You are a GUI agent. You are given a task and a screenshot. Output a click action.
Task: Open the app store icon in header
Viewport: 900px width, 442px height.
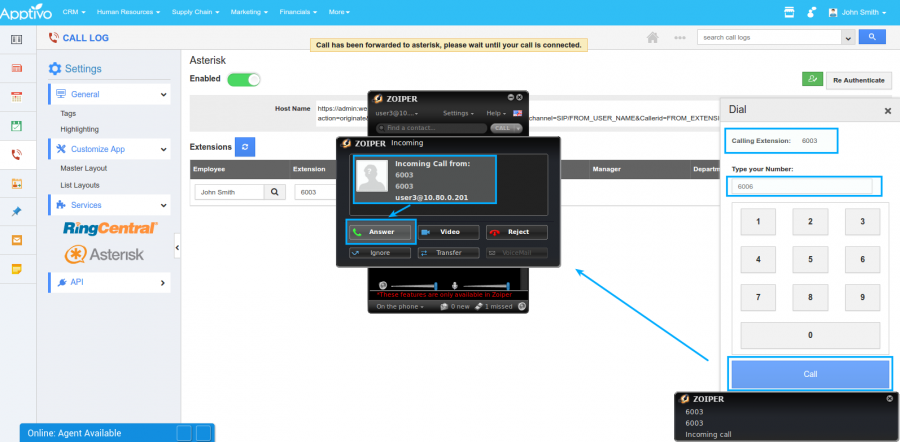pos(789,12)
